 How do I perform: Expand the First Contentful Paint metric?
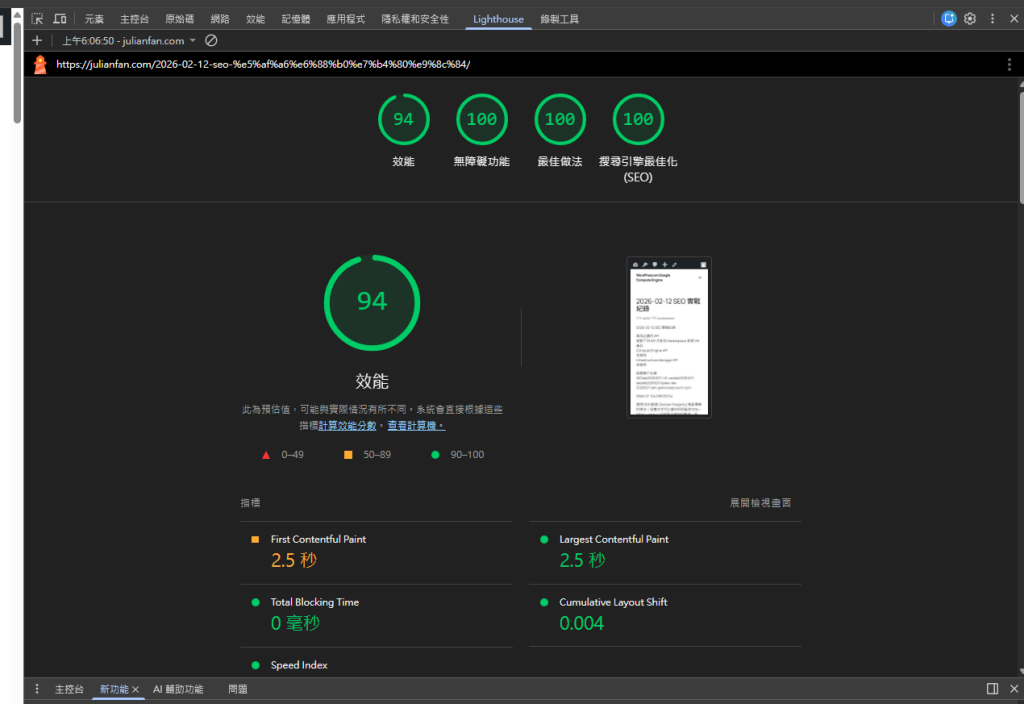(318, 539)
